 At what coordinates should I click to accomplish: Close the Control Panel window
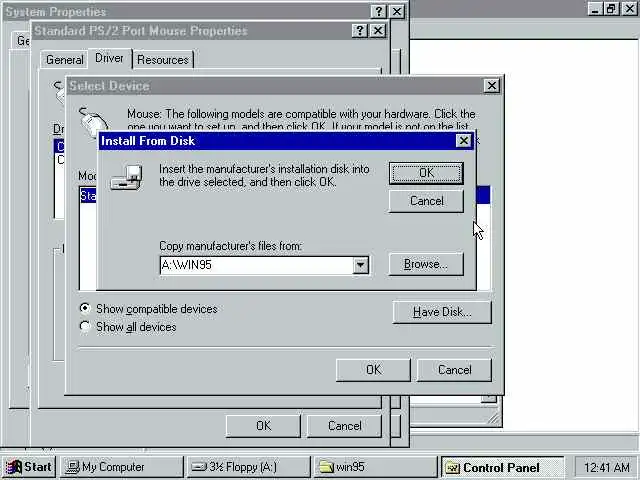pos(630,9)
